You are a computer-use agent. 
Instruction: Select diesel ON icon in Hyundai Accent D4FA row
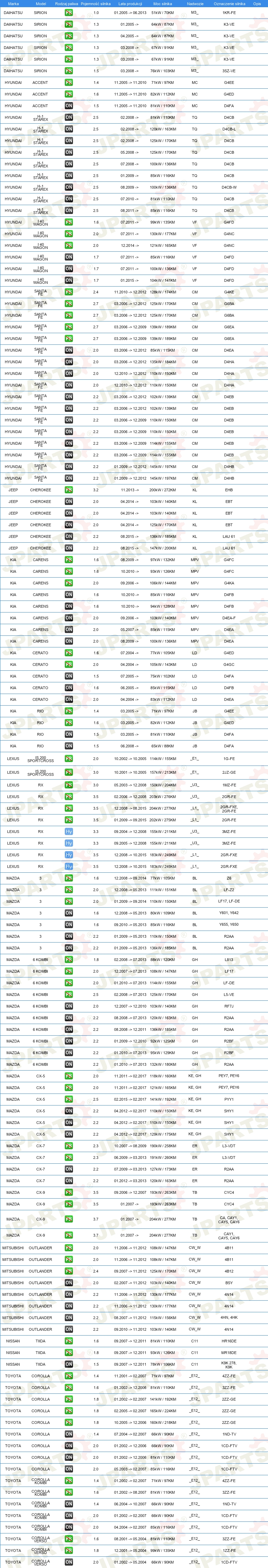[x=69, y=106]
